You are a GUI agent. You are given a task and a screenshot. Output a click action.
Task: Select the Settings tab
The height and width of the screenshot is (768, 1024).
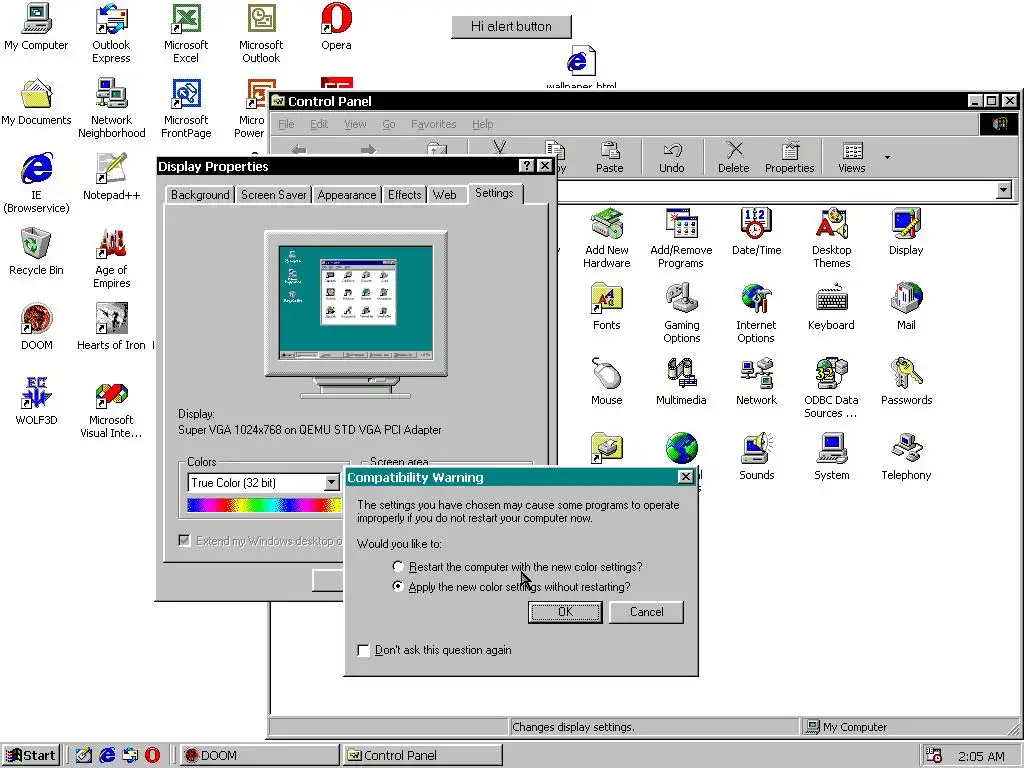[x=494, y=193]
